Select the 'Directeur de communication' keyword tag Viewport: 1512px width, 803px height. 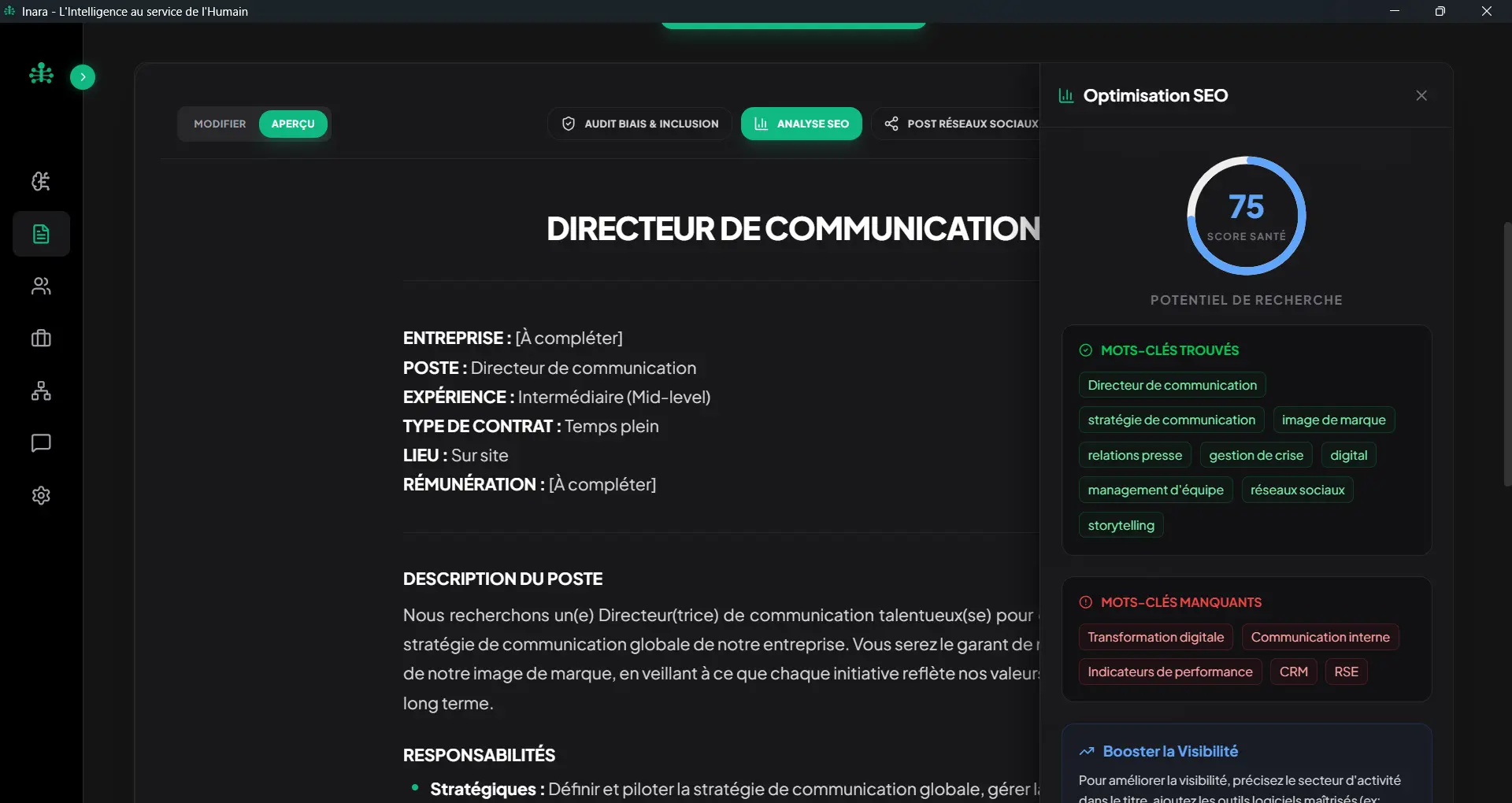coord(1173,385)
